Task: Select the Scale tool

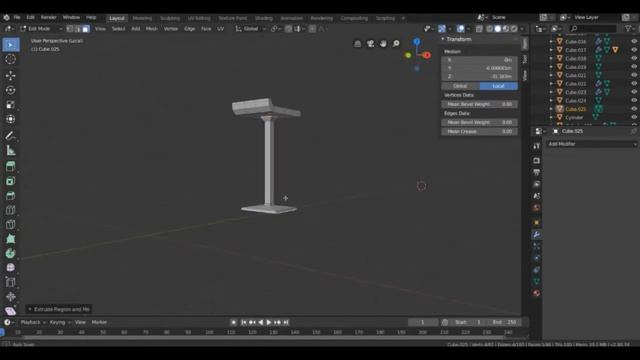Action: tap(11, 105)
